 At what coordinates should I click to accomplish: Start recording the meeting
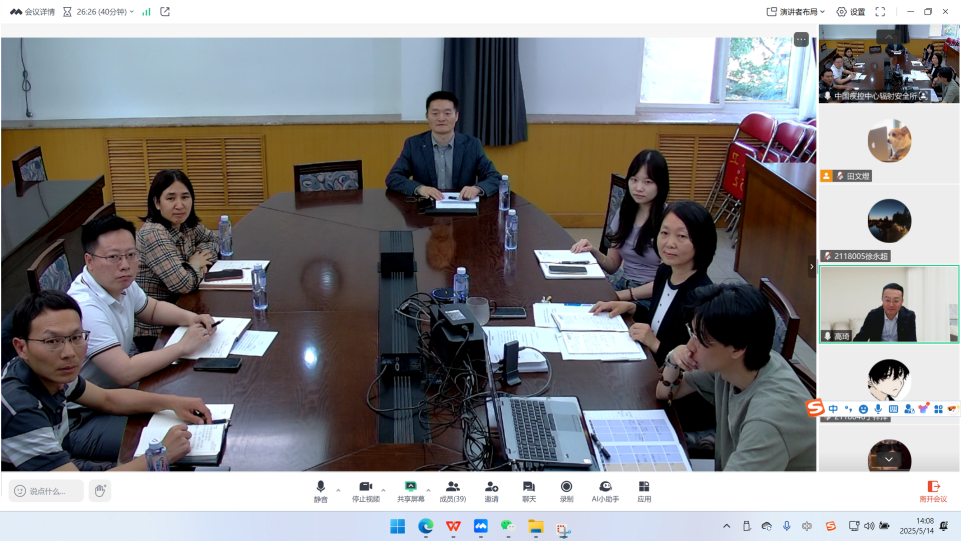[566, 490]
